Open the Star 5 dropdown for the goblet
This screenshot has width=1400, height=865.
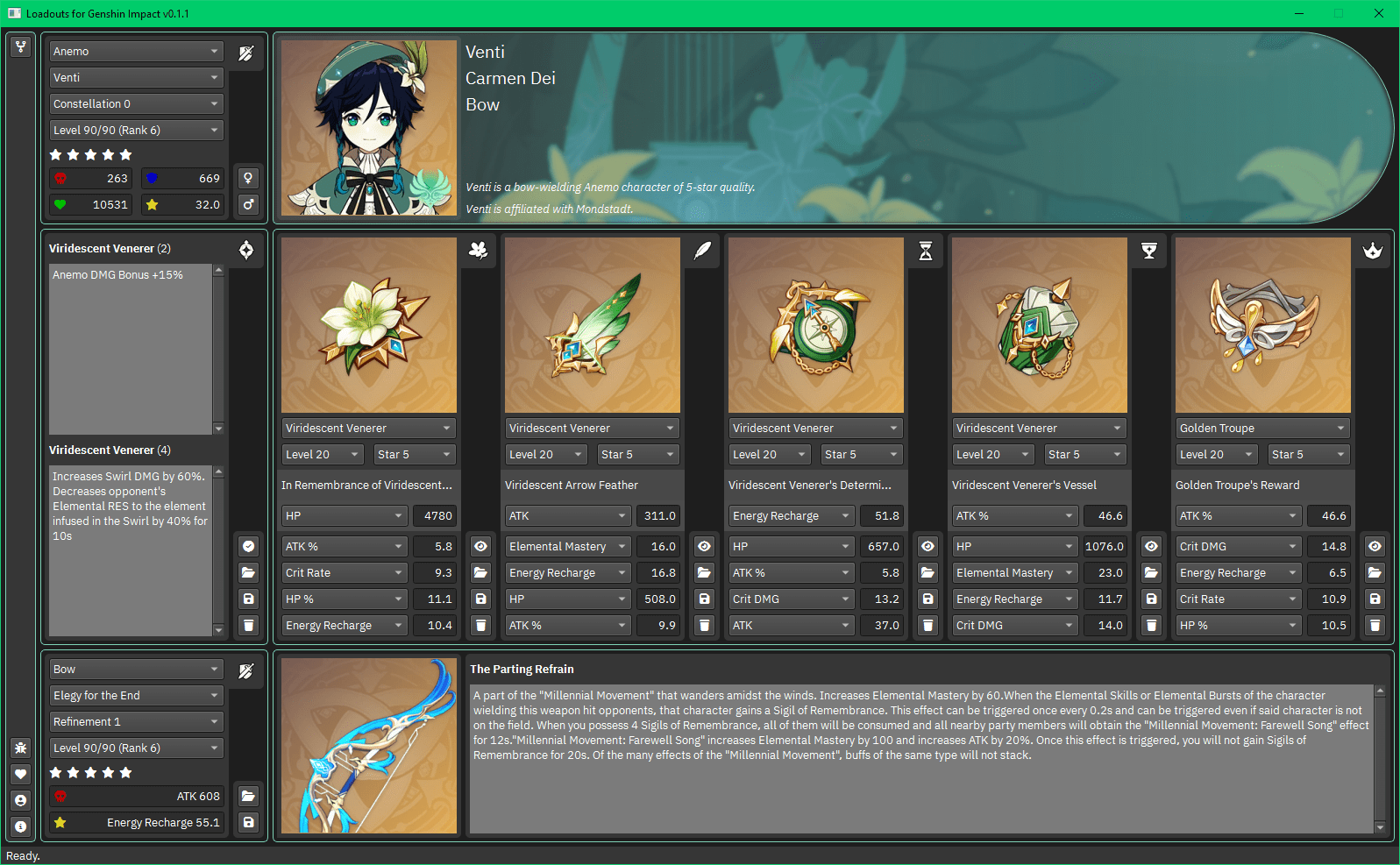click(x=1085, y=454)
